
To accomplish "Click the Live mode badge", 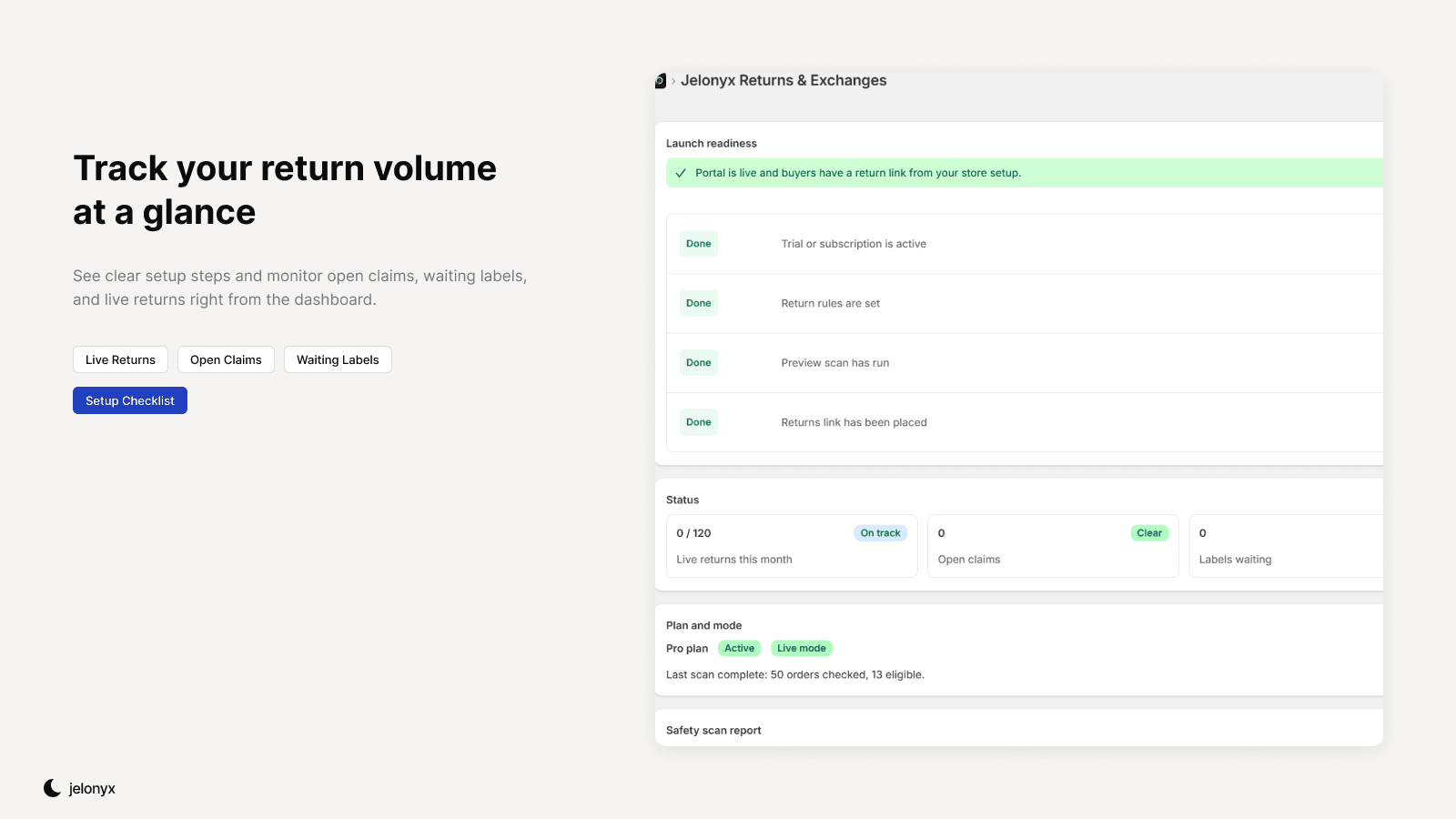I will (x=802, y=648).
